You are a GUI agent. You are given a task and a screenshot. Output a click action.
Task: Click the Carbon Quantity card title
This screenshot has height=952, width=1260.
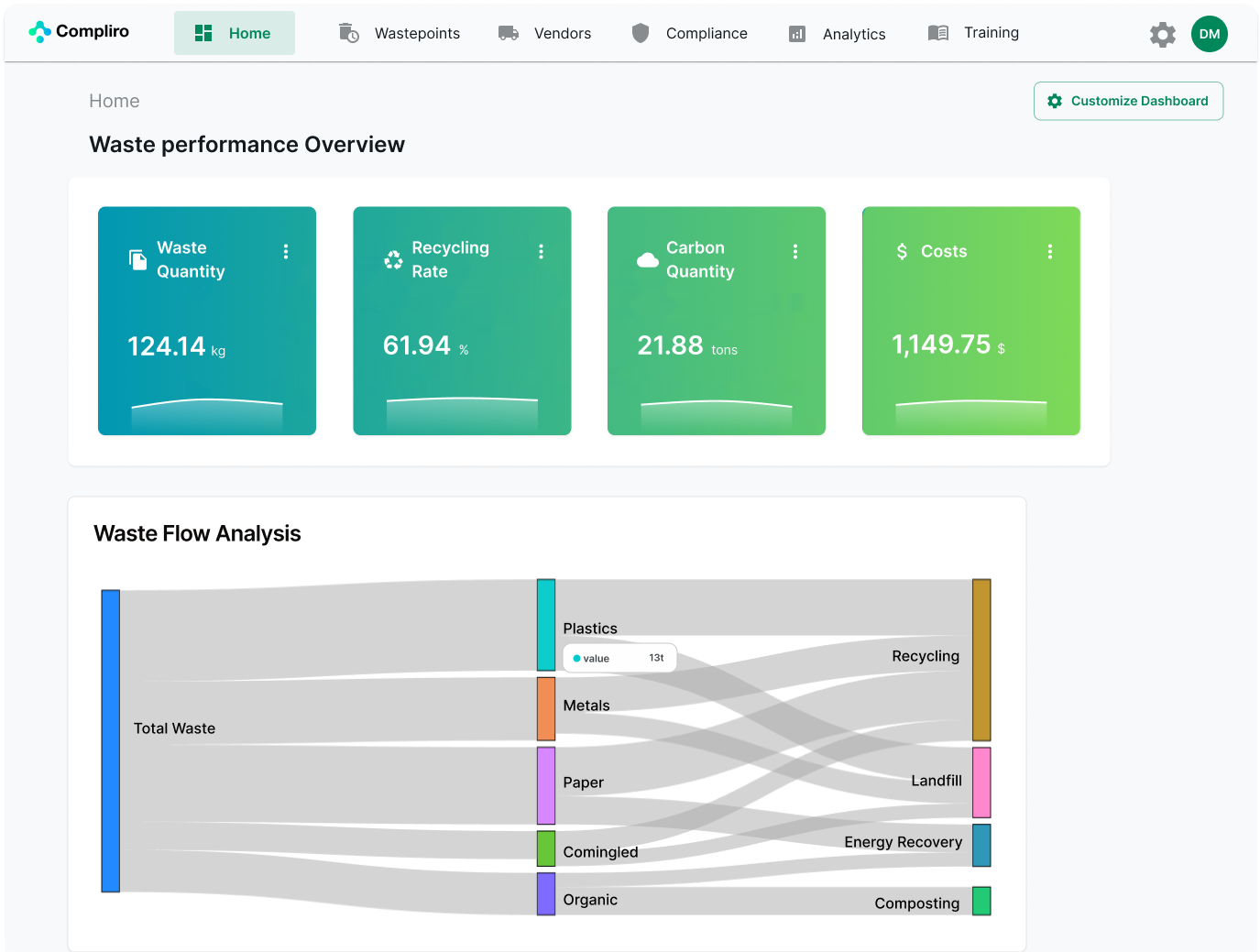coord(700,259)
